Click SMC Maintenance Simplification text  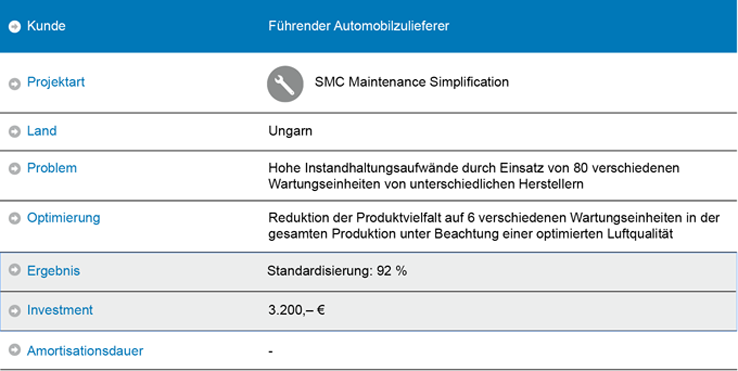pos(412,82)
